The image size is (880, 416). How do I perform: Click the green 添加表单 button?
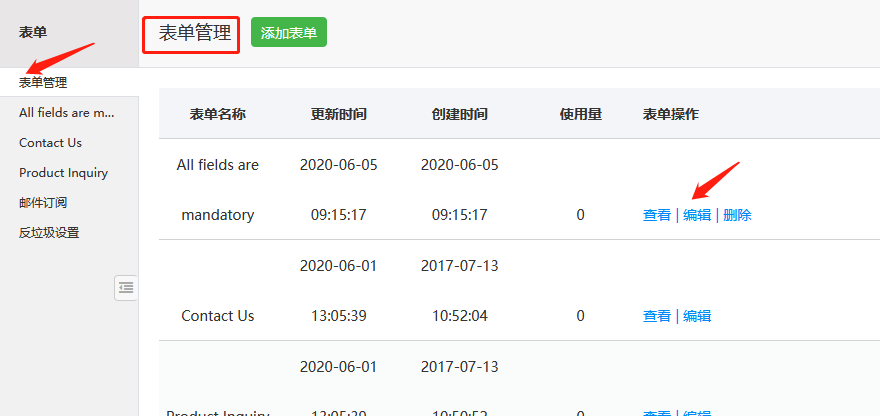click(x=289, y=33)
